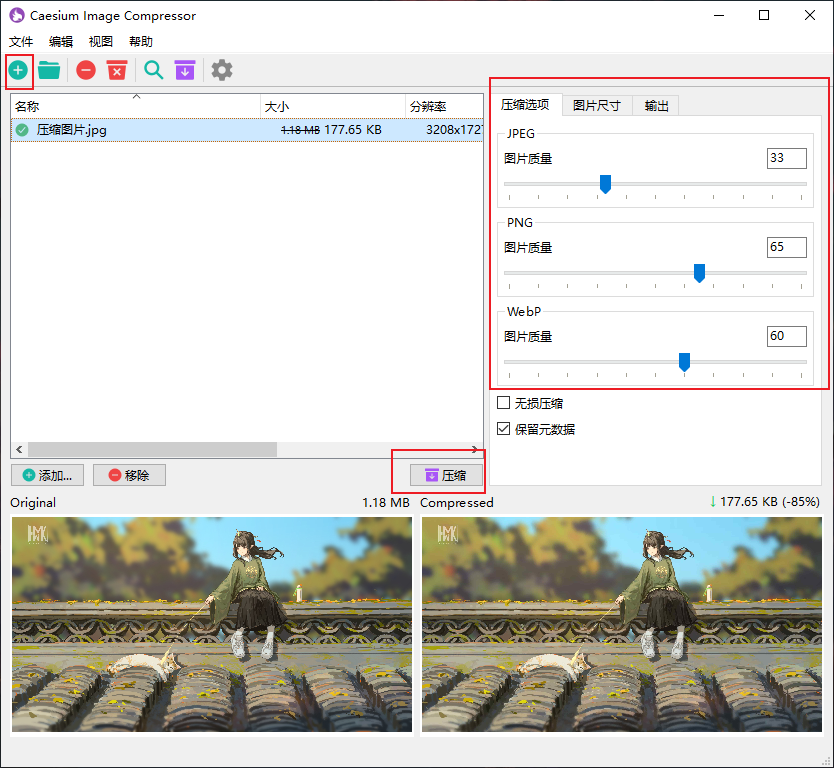Click the green add files toolbar icon
The height and width of the screenshot is (768, 834).
pos(18,70)
